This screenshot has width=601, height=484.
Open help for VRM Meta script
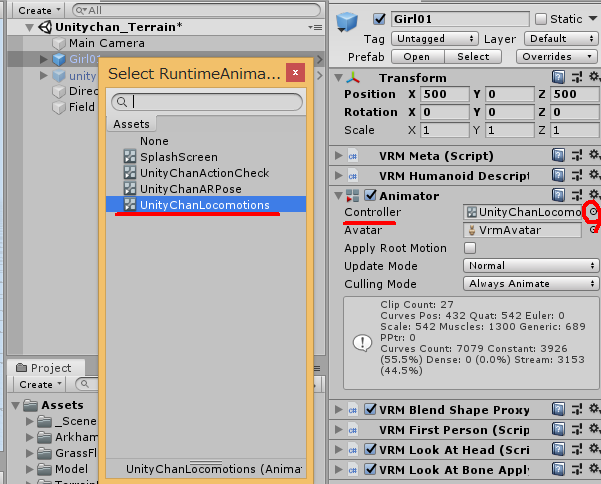(558, 156)
